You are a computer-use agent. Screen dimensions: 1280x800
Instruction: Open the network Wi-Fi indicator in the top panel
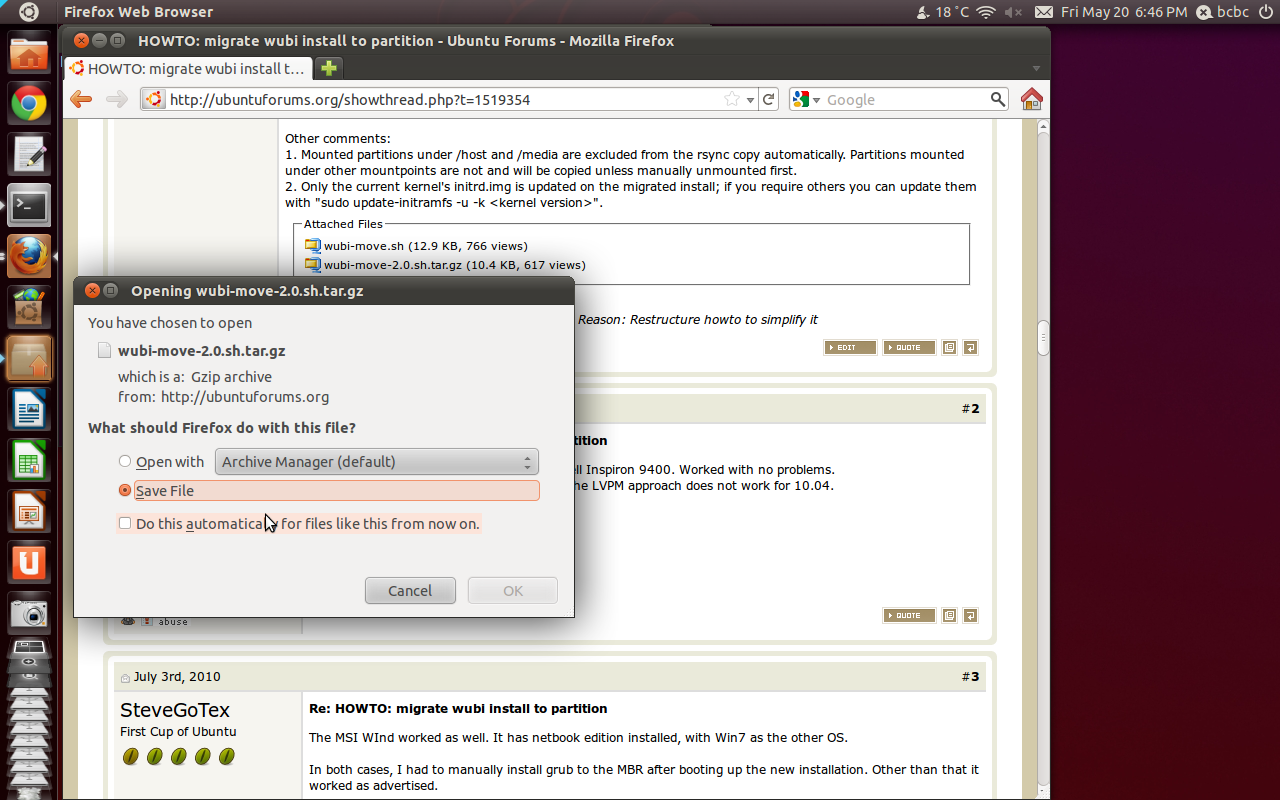click(x=986, y=12)
